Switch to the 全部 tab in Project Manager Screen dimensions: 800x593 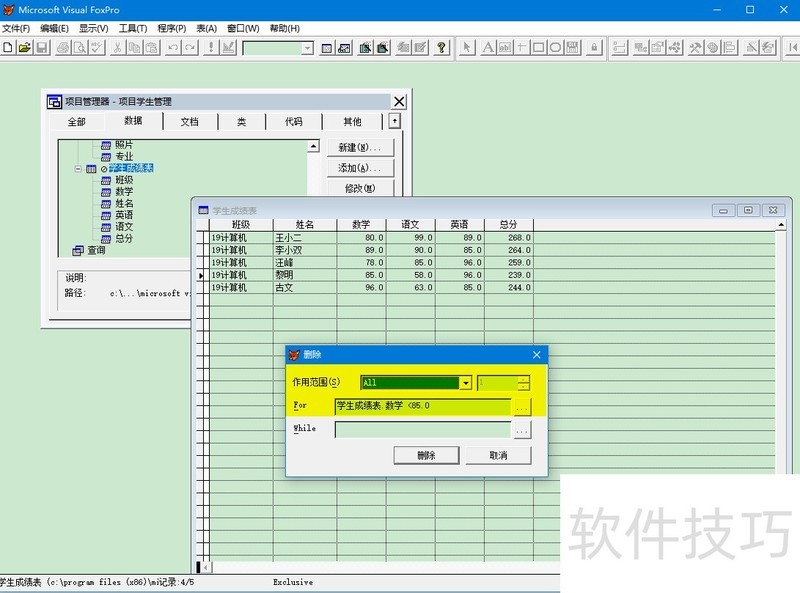[77, 121]
